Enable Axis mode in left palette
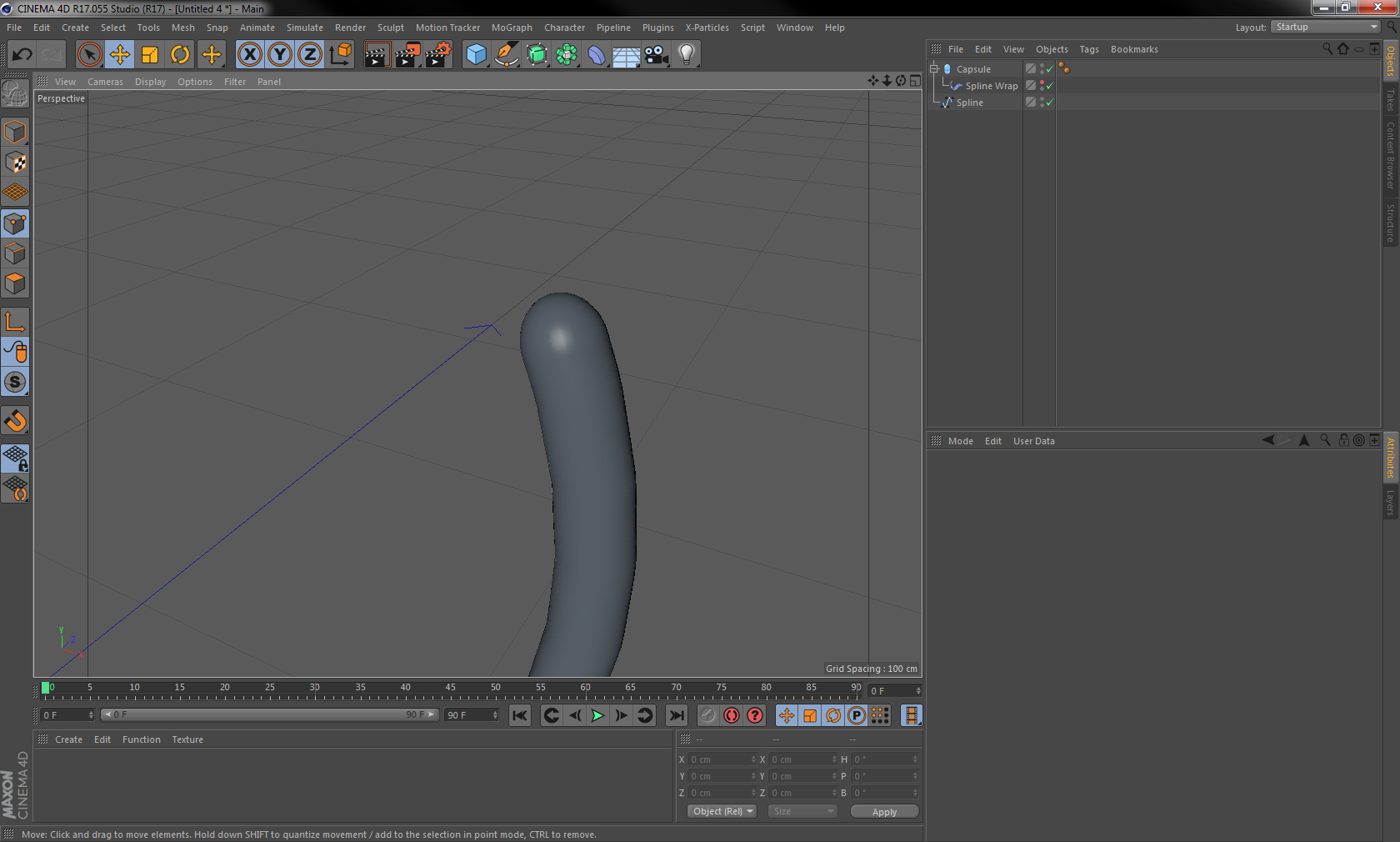The height and width of the screenshot is (842, 1400). (x=15, y=322)
